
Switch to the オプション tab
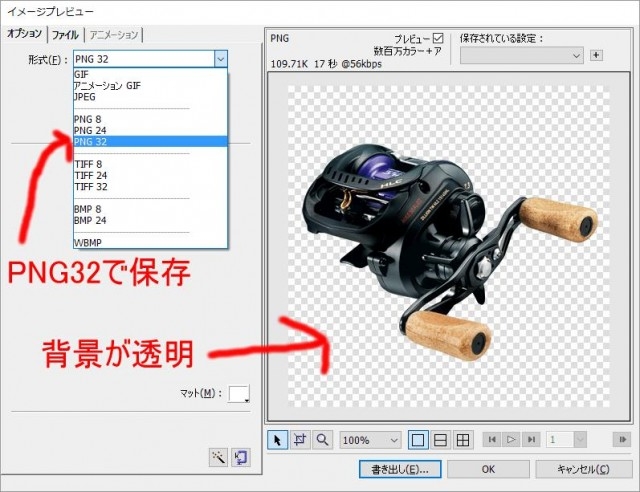click(24, 34)
